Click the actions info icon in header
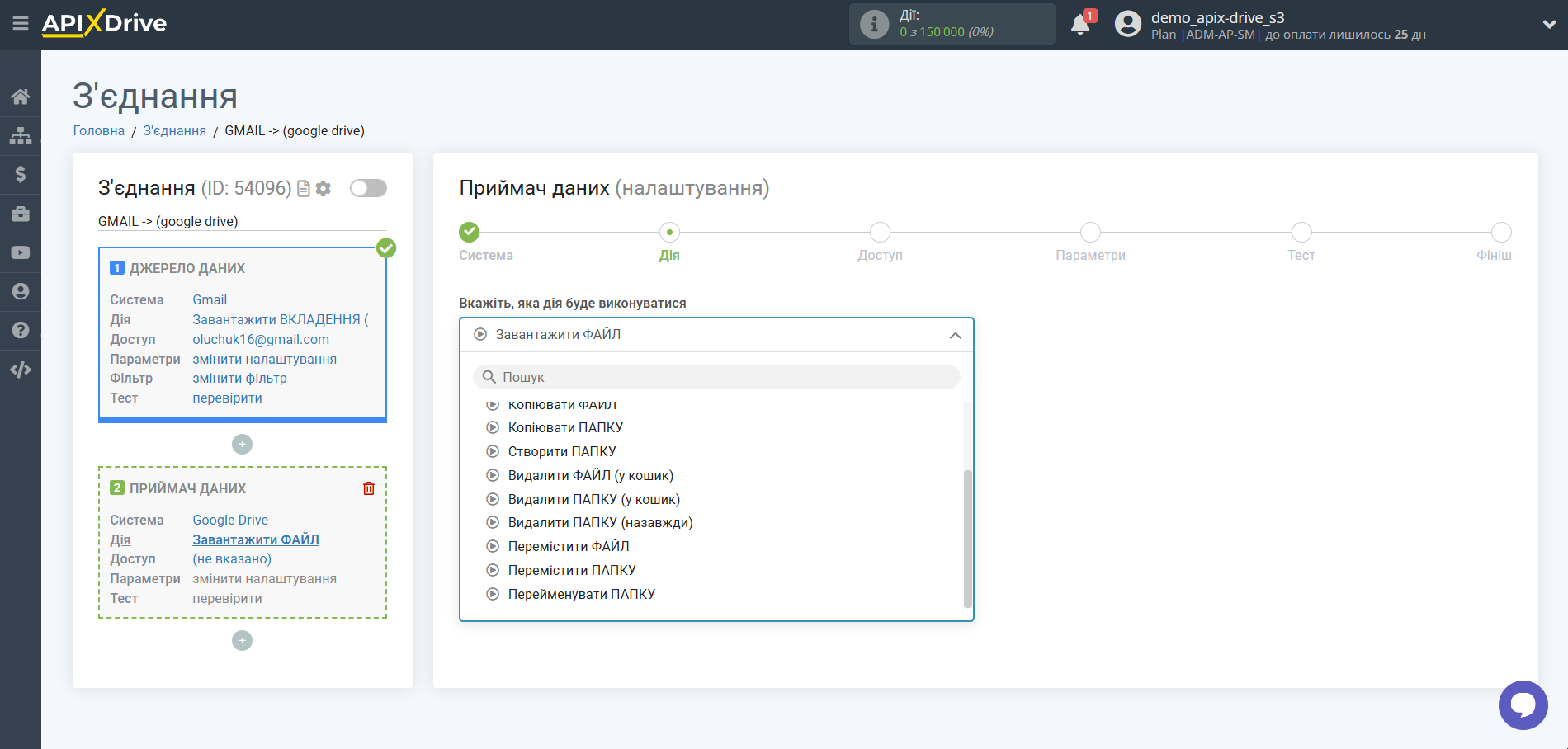 pyautogui.click(x=874, y=24)
